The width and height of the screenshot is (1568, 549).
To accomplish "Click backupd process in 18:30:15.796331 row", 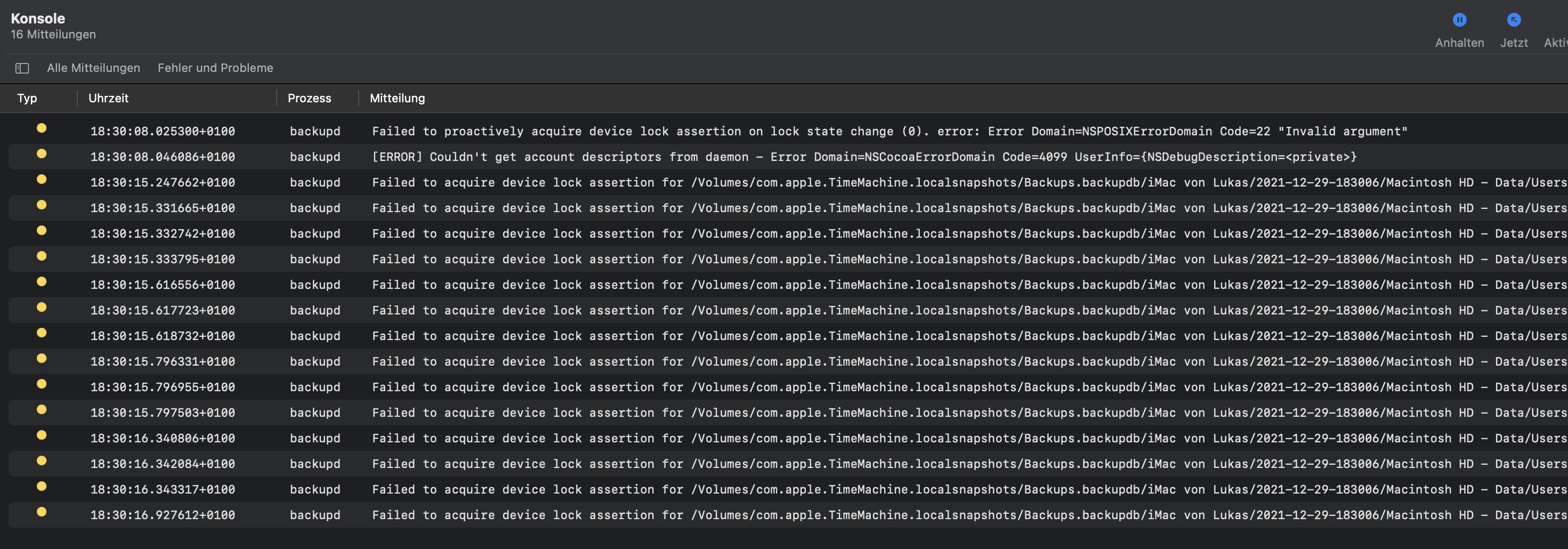I will 314,361.
